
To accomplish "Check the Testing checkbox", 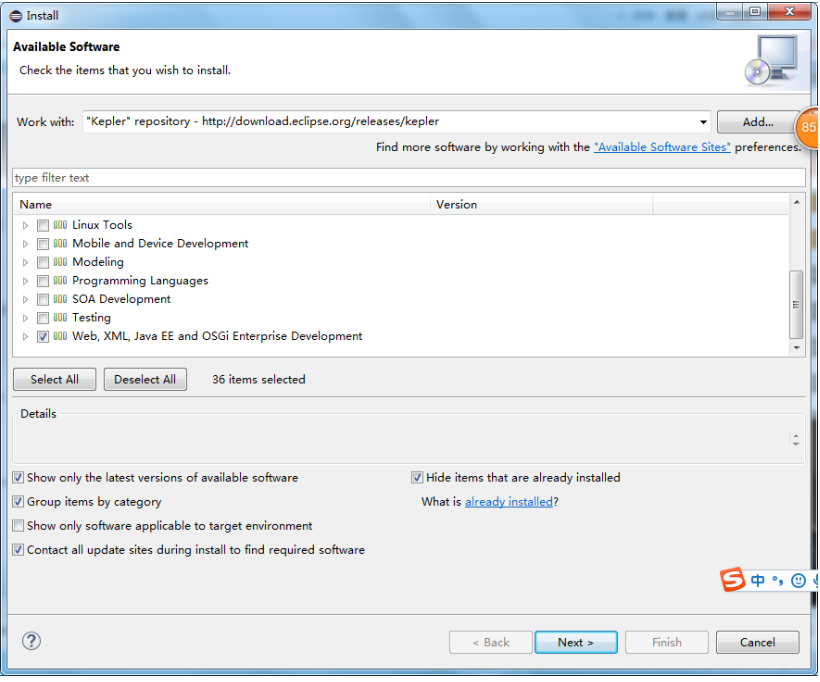I will (43, 318).
